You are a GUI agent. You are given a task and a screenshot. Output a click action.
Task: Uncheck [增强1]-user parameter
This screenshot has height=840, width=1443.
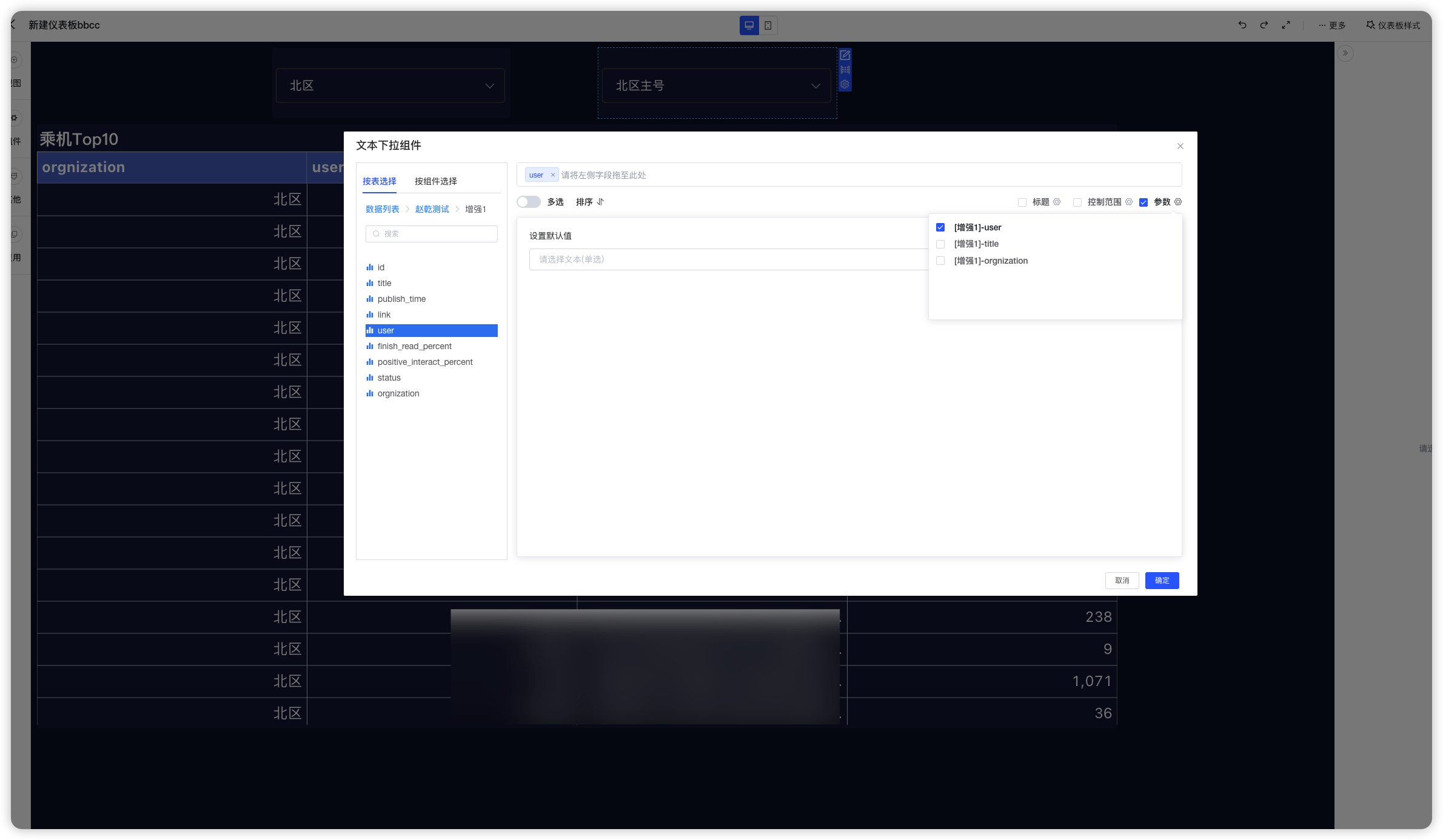coord(940,227)
